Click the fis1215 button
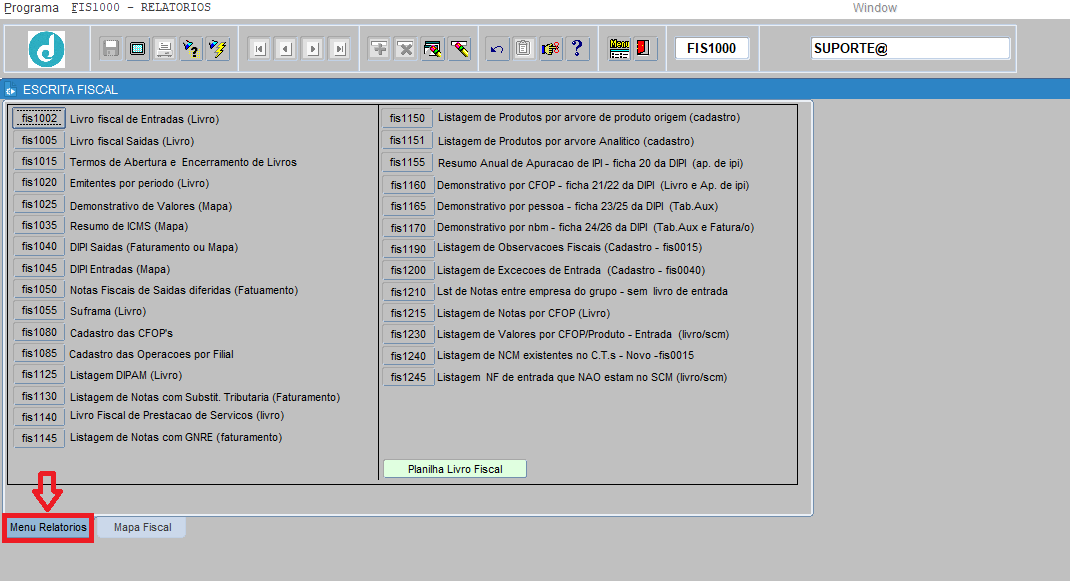 point(408,313)
